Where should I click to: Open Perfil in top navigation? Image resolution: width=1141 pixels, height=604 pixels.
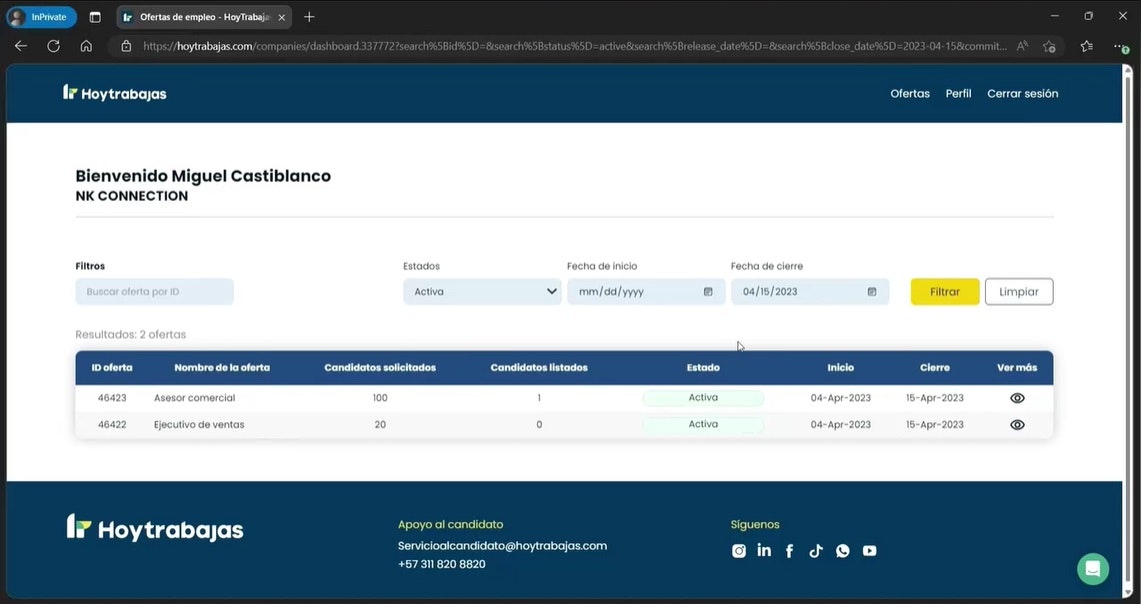[958, 93]
